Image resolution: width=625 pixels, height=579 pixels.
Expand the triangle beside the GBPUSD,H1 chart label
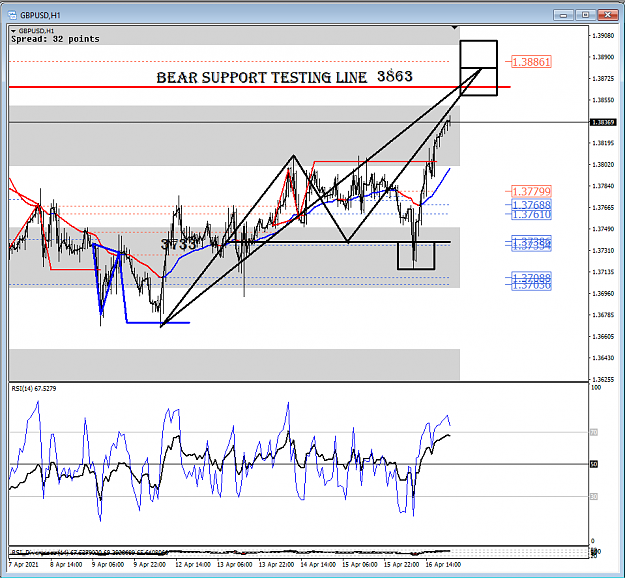pyautogui.click(x=14, y=31)
